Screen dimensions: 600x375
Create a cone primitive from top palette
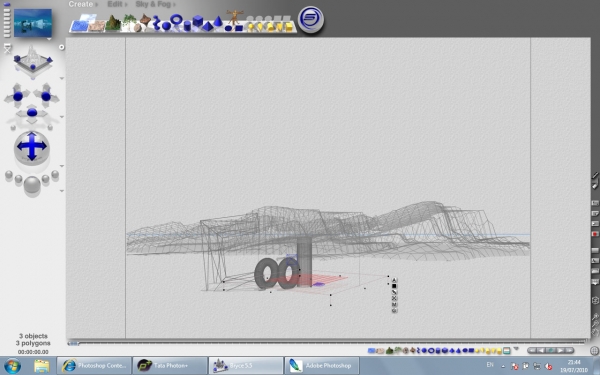tap(218, 21)
